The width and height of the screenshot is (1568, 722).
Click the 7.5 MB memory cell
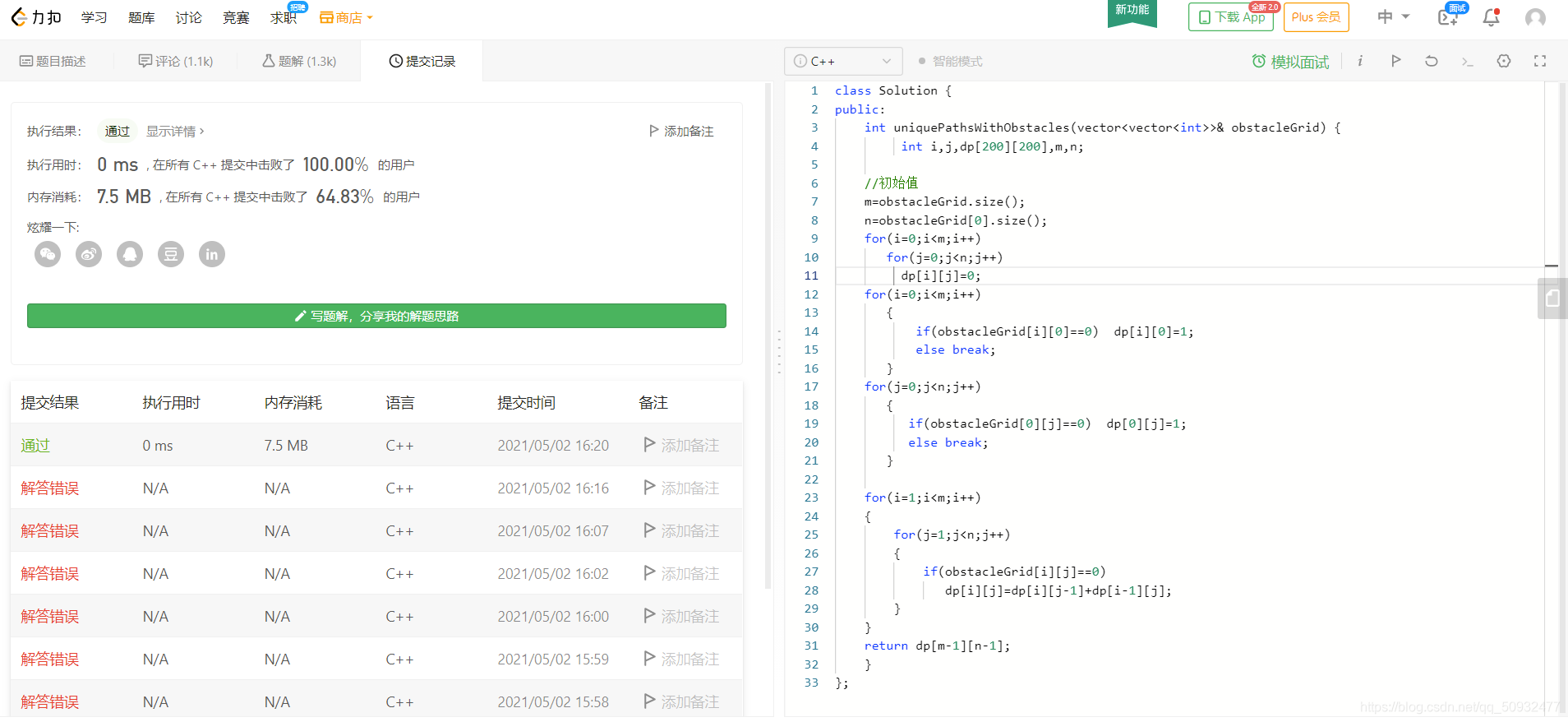(x=286, y=445)
